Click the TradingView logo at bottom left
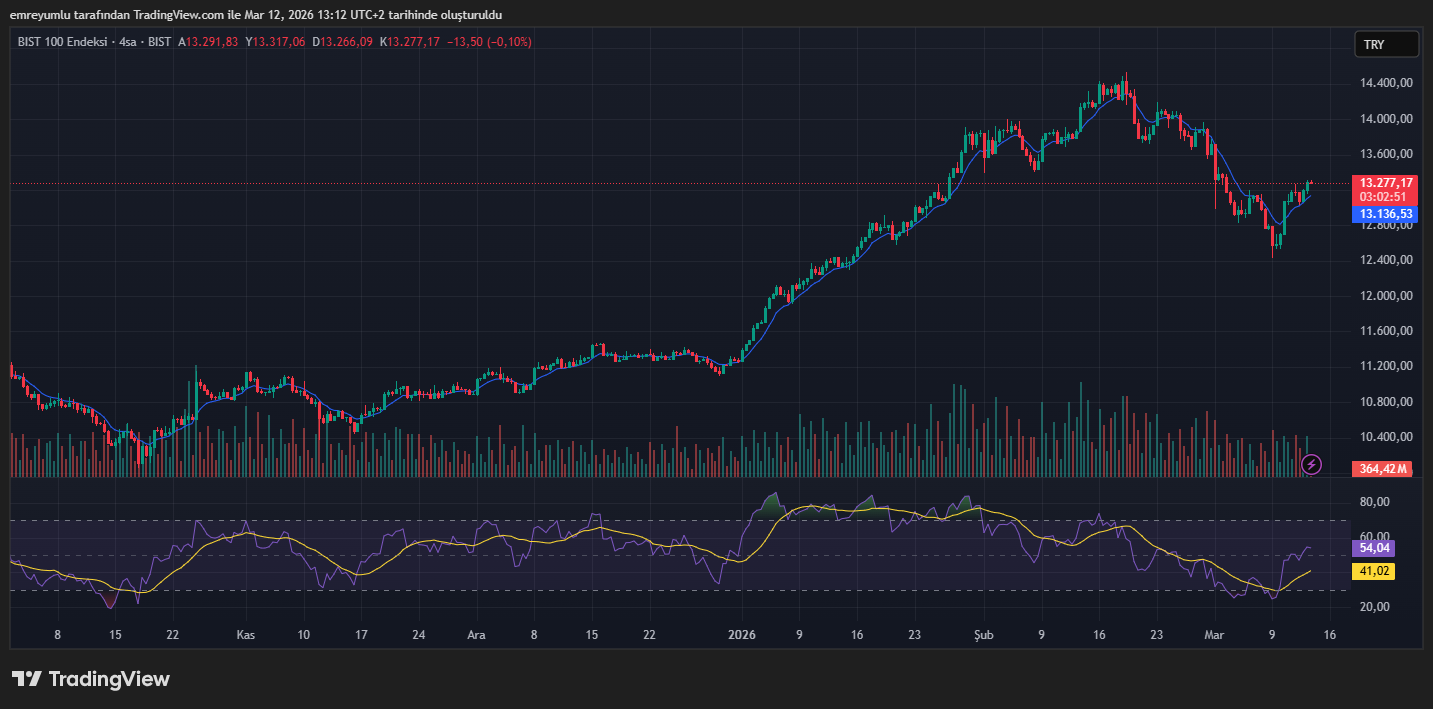 coord(91,679)
